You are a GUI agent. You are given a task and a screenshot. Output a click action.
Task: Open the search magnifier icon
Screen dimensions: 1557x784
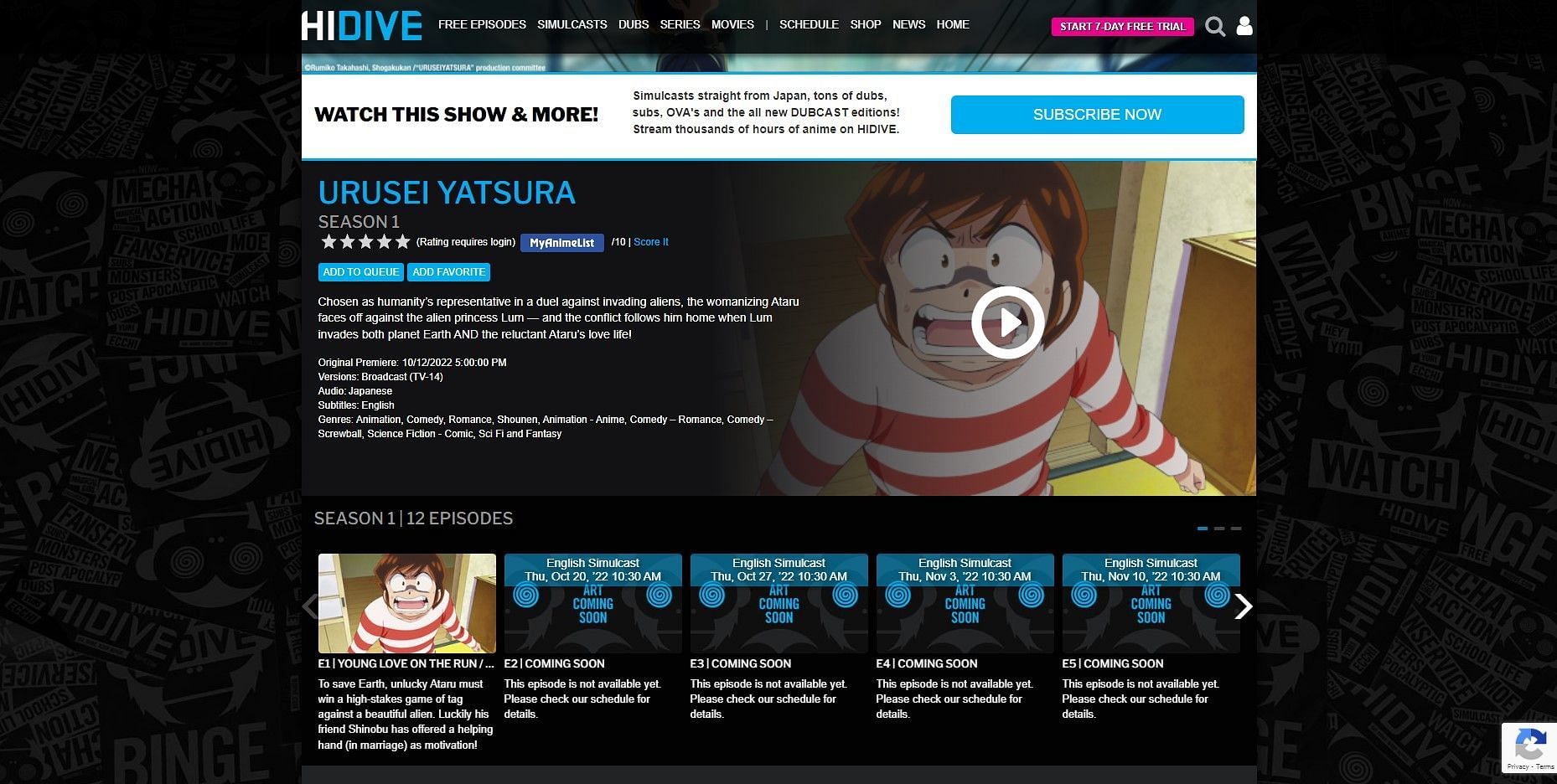pyautogui.click(x=1215, y=26)
